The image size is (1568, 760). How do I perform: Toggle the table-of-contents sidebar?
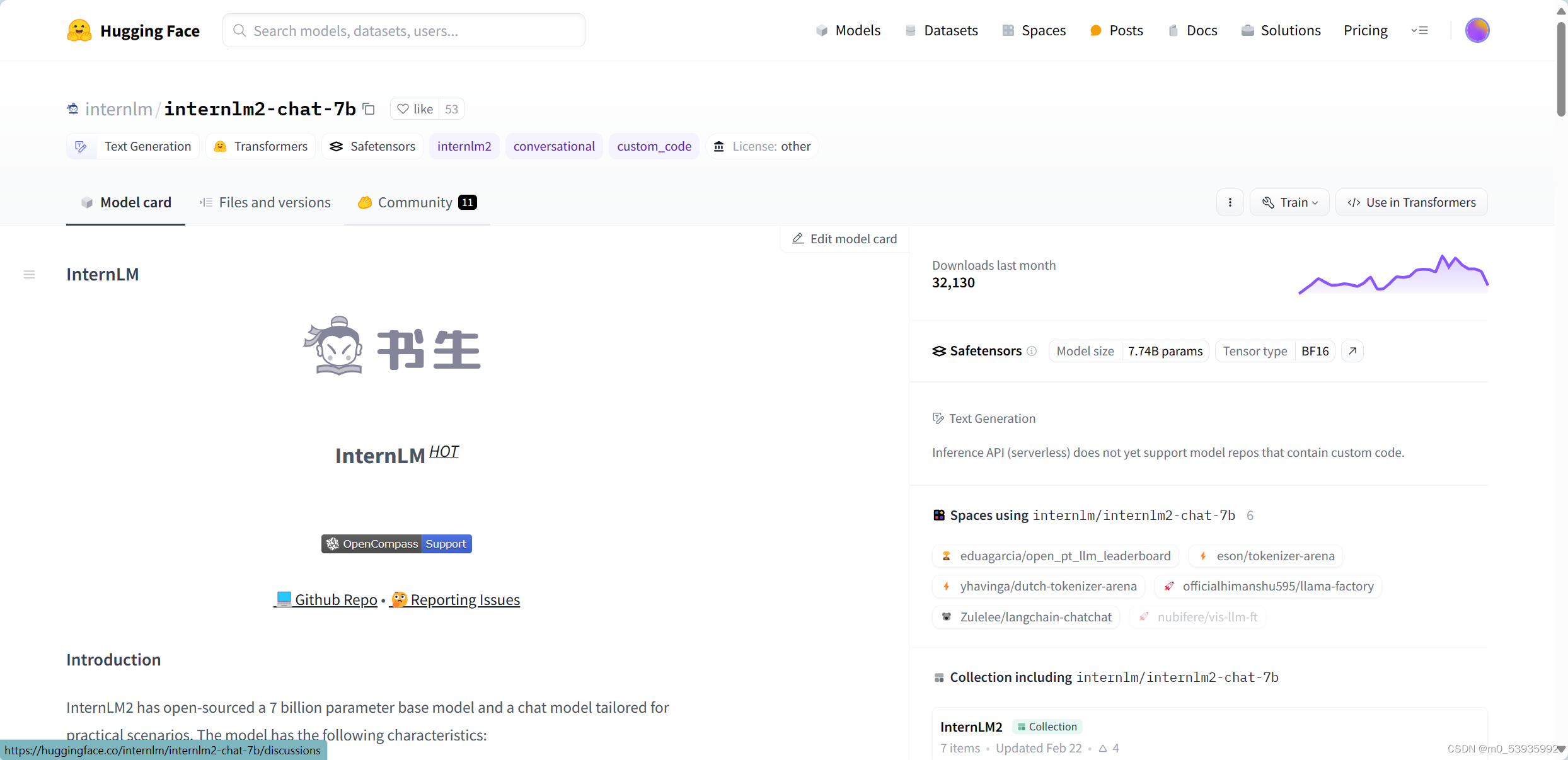29,274
